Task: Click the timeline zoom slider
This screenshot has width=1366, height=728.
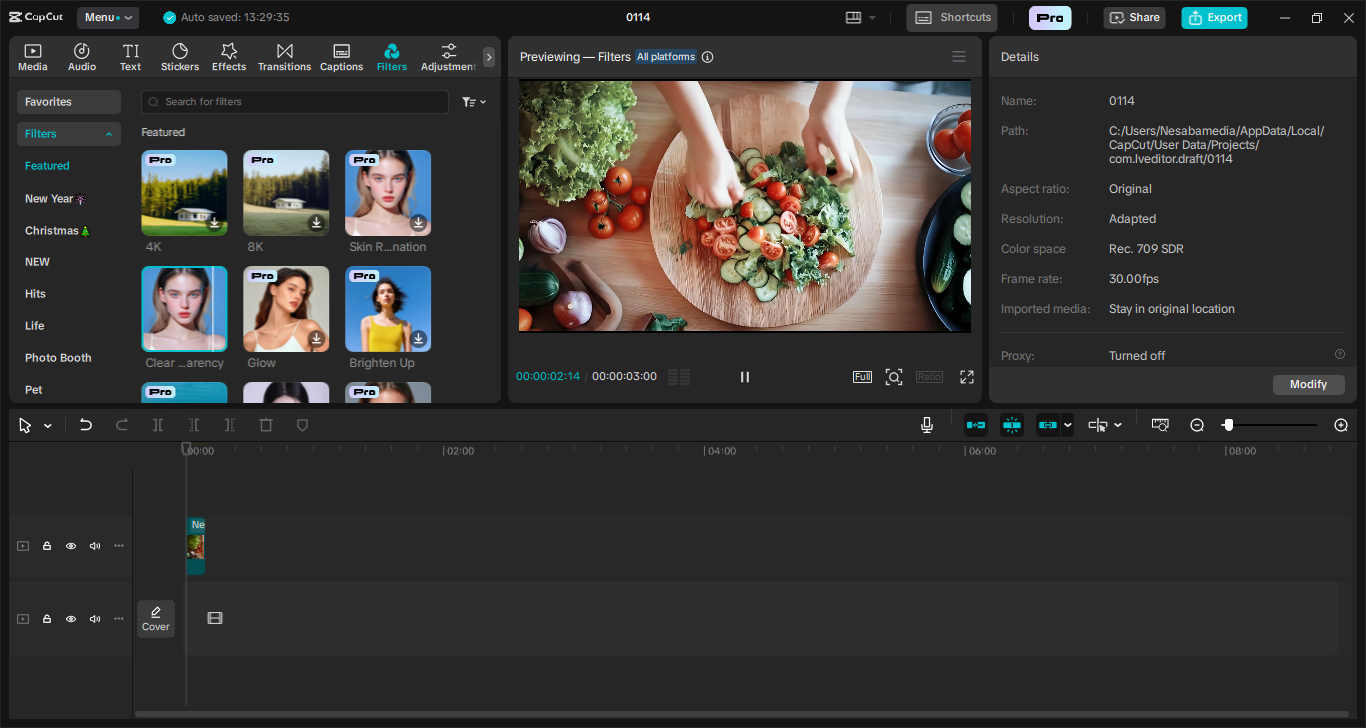Action: pyautogui.click(x=1270, y=425)
